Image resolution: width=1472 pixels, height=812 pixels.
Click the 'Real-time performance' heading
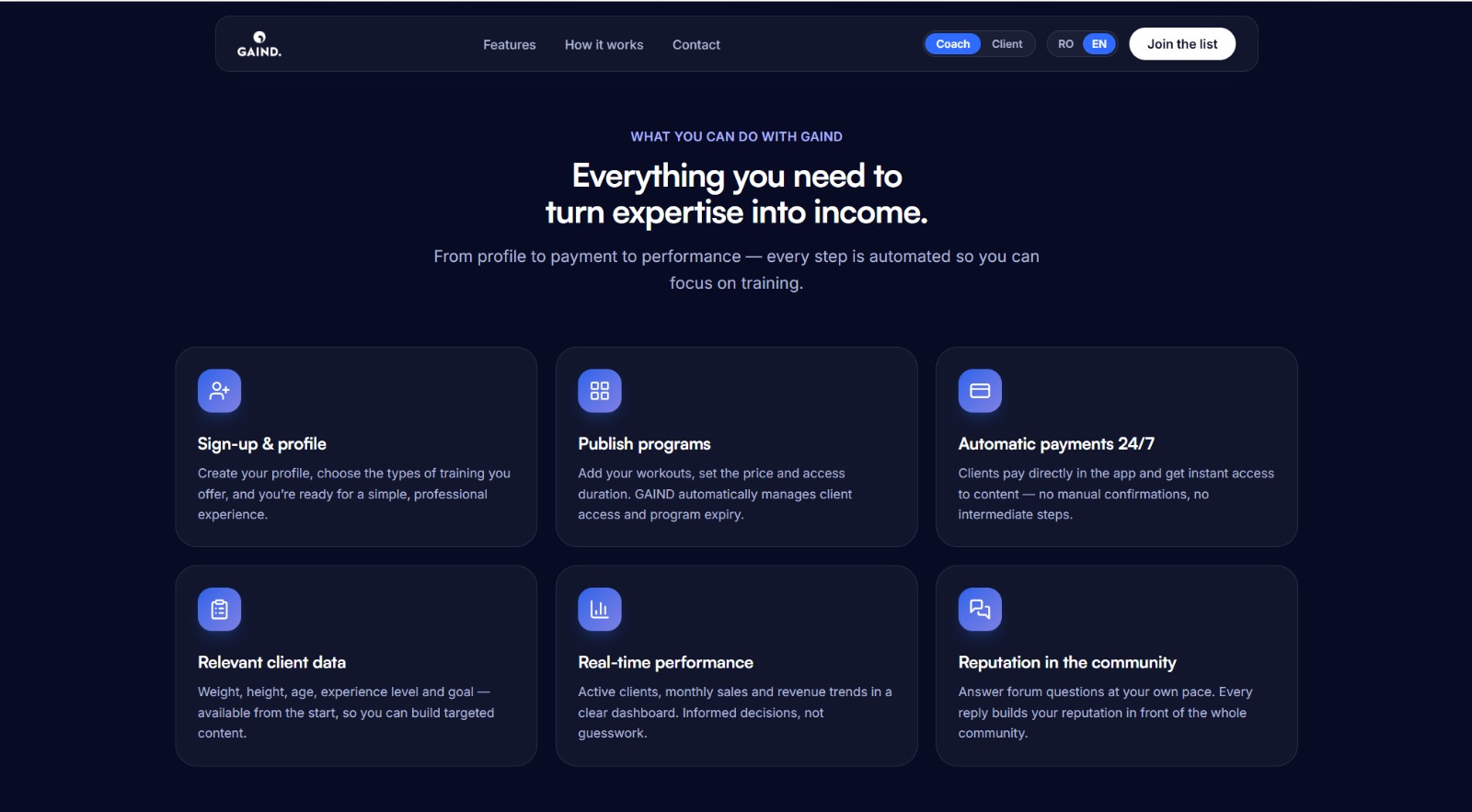[x=665, y=662]
